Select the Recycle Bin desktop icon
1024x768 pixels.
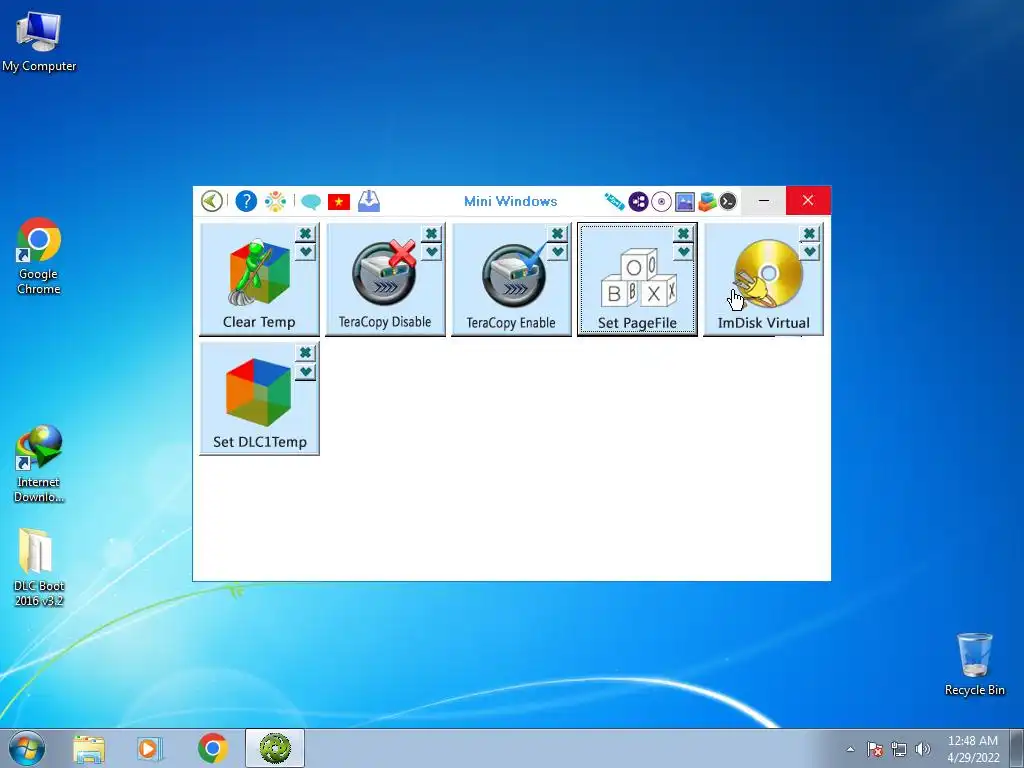pyautogui.click(x=974, y=664)
